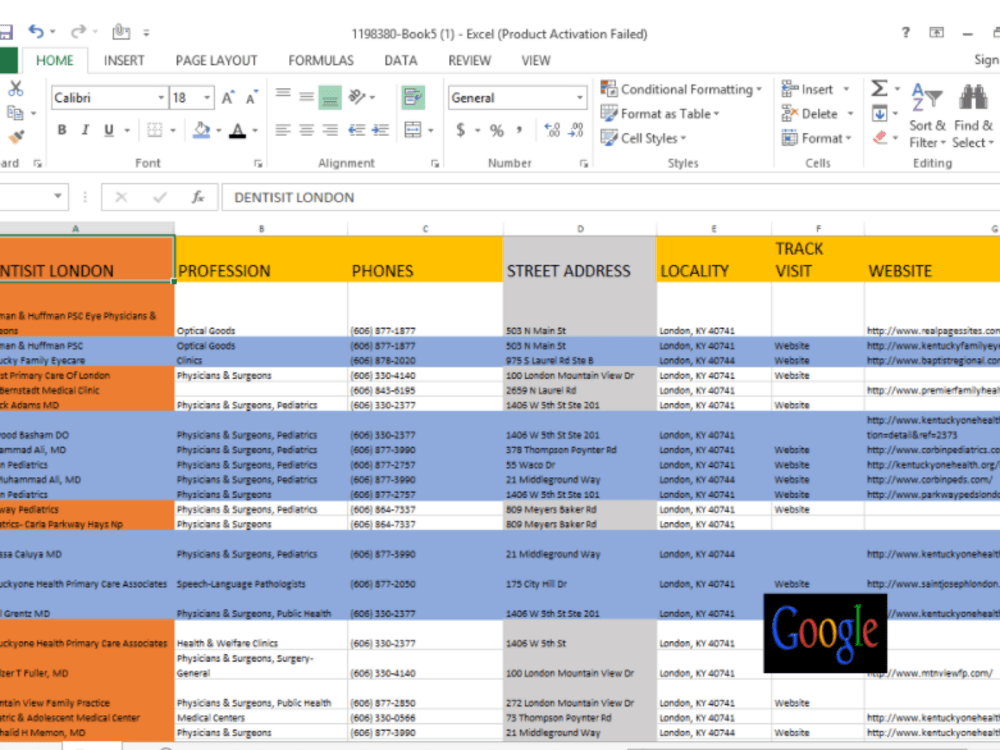The image size is (1000, 750).
Task: Open the VIEW tab
Action: (x=536, y=61)
